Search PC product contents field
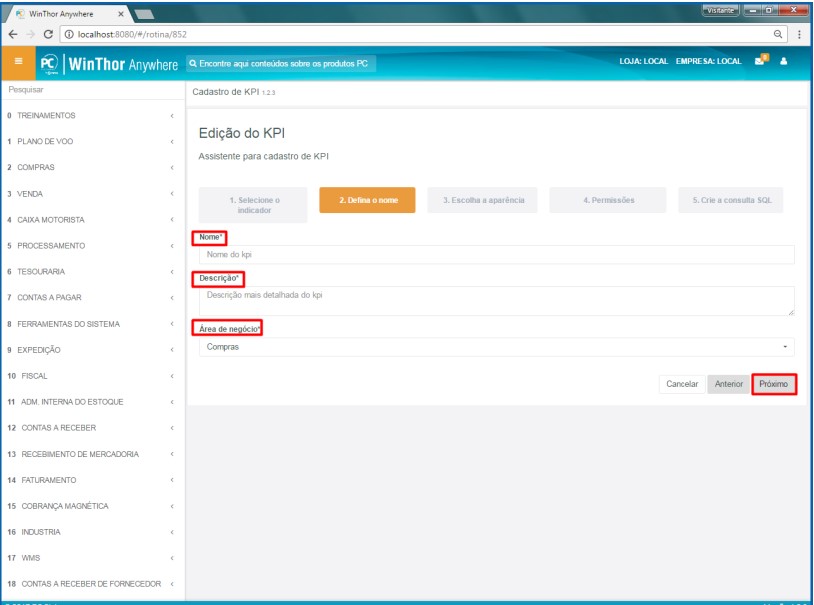This screenshot has width=814, height=605. tap(281, 63)
